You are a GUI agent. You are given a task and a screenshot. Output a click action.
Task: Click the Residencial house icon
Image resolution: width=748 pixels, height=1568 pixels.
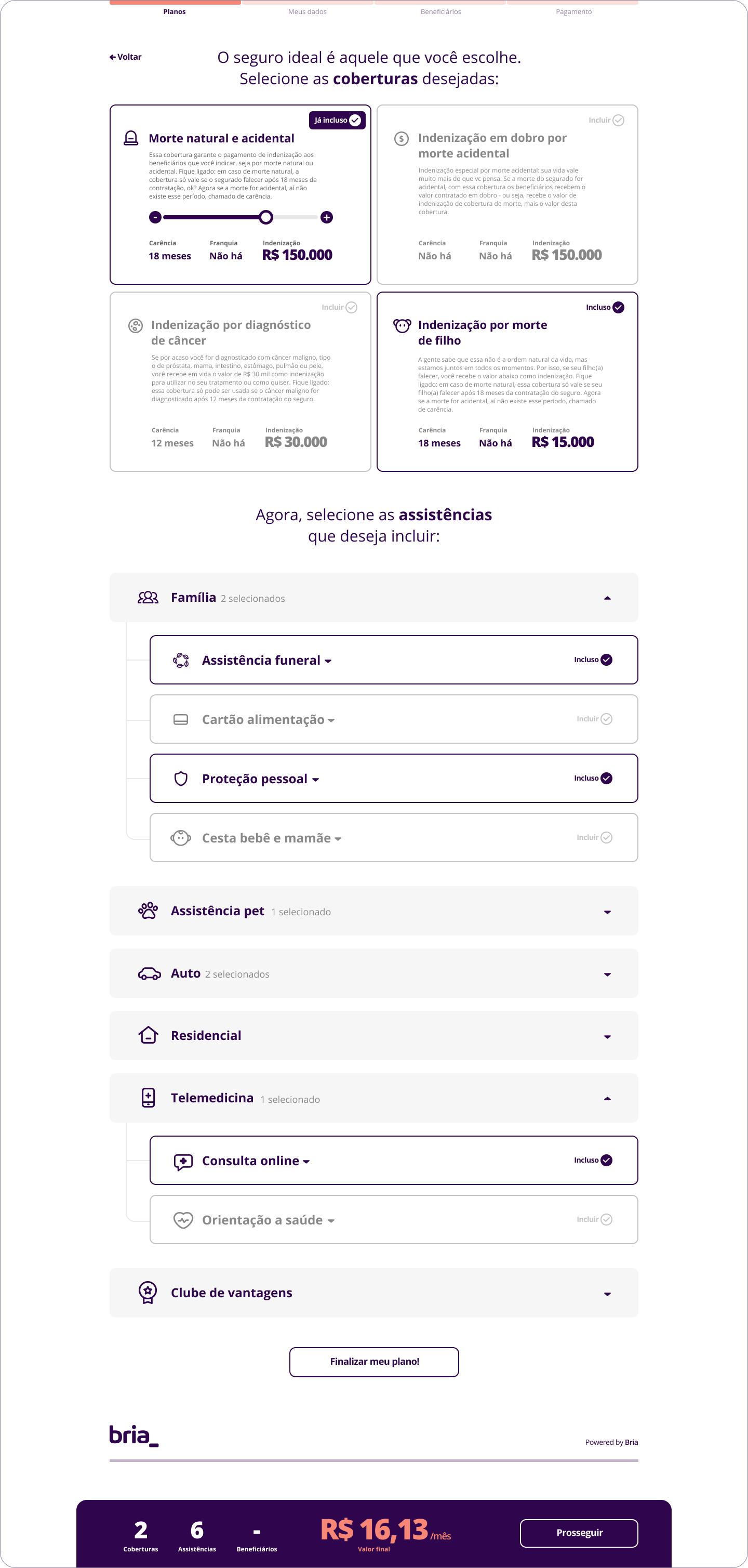pyautogui.click(x=149, y=1035)
